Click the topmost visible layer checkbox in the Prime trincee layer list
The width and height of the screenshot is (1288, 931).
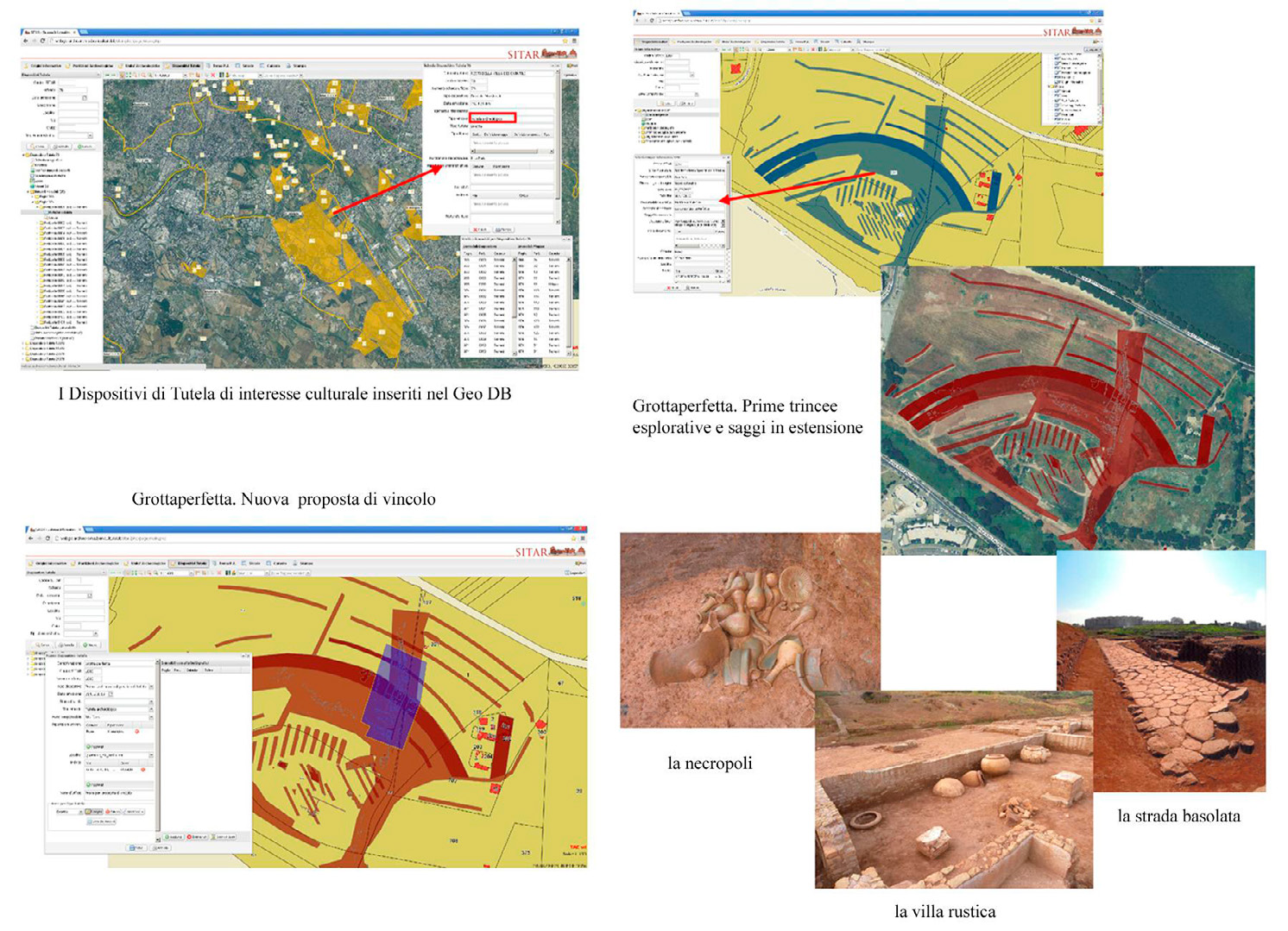point(1057,54)
